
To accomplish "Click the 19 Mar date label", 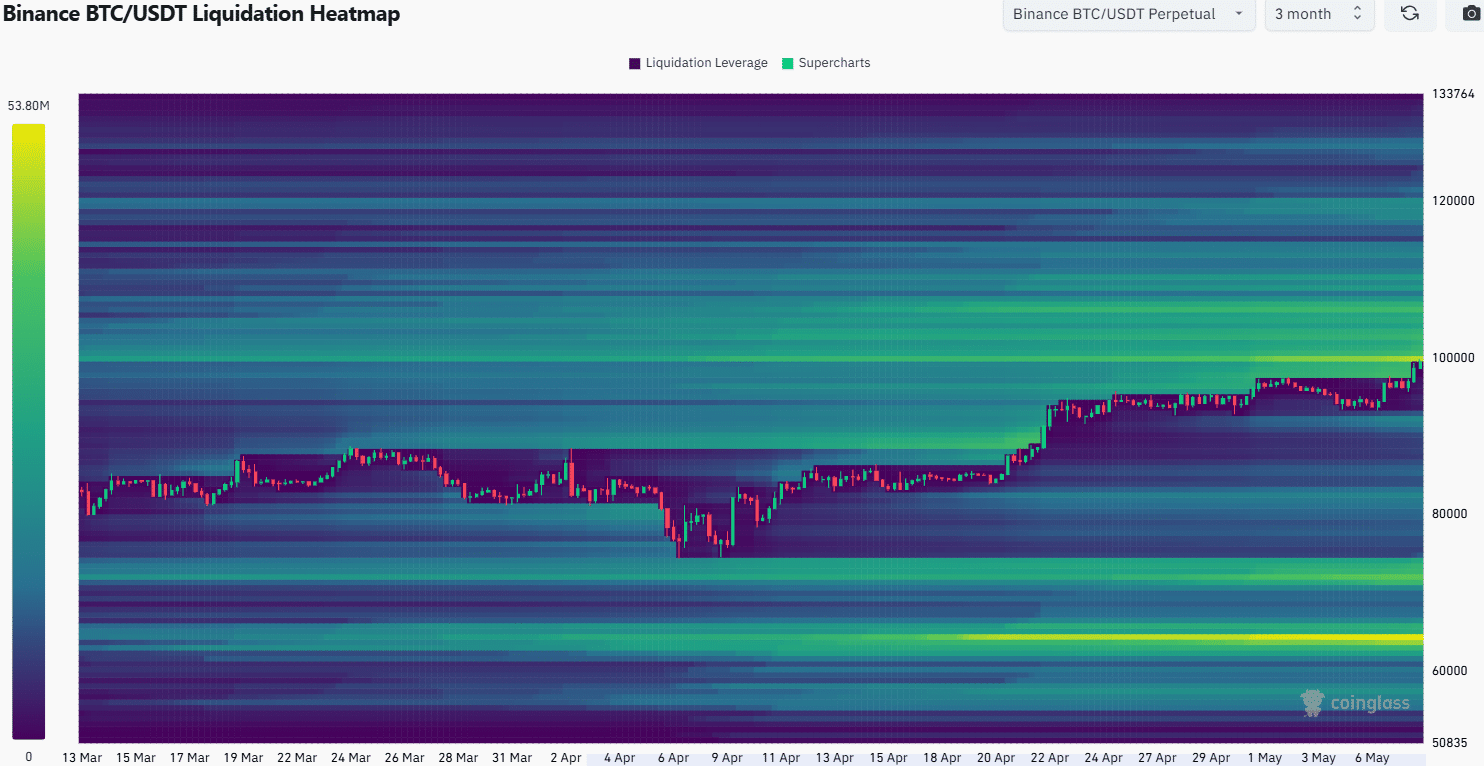I will [x=243, y=758].
